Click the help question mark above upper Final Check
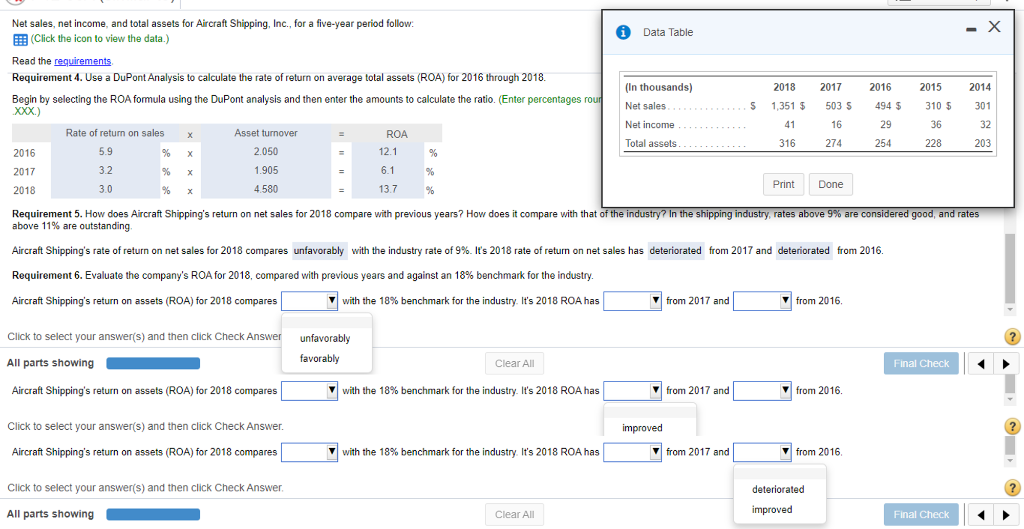The width and height of the screenshot is (1024, 529). (x=1012, y=337)
